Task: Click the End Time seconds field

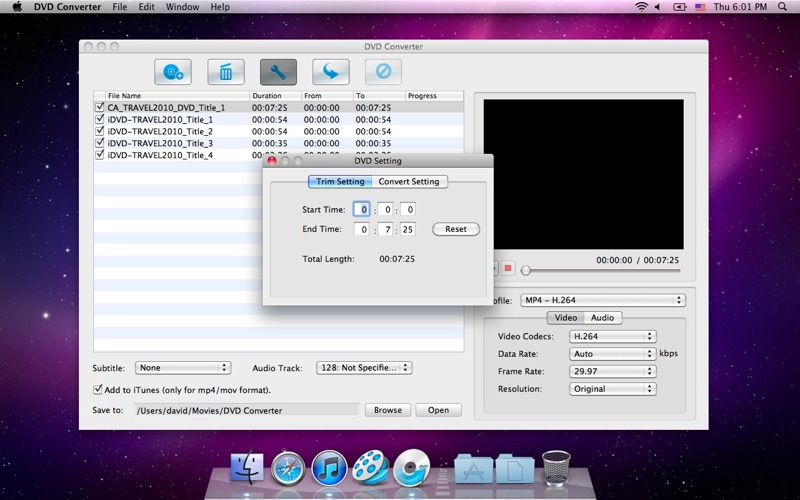Action: [x=408, y=229]
